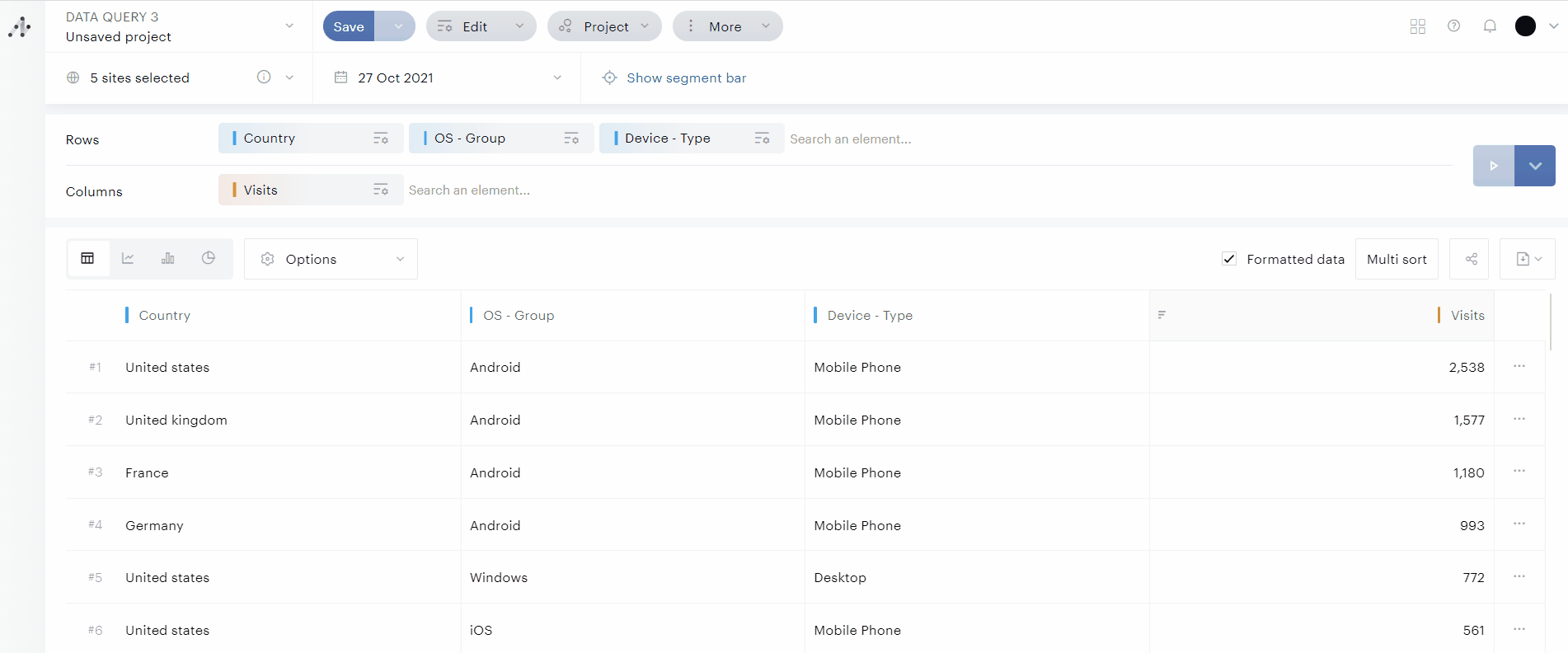Uncheck the Formatted data checkbox
1568x653 pixels.
1229,259
